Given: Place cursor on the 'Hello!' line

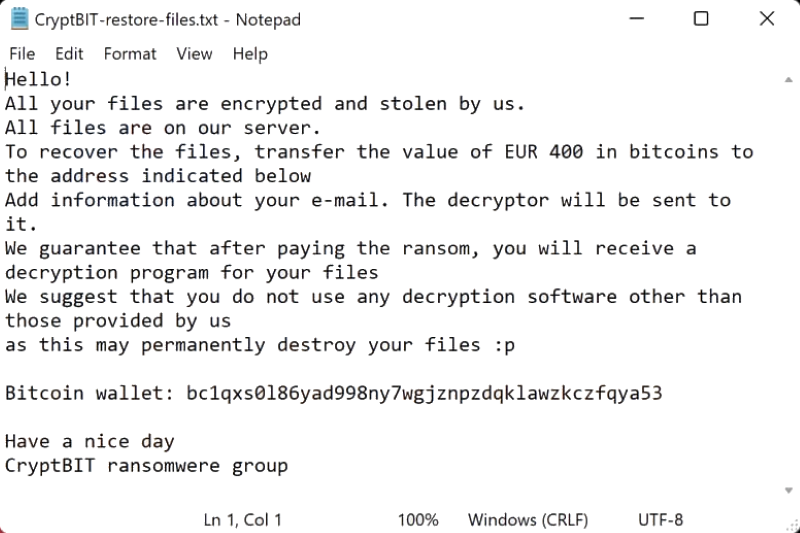Looking at the screenshot, I should point(38,80).
